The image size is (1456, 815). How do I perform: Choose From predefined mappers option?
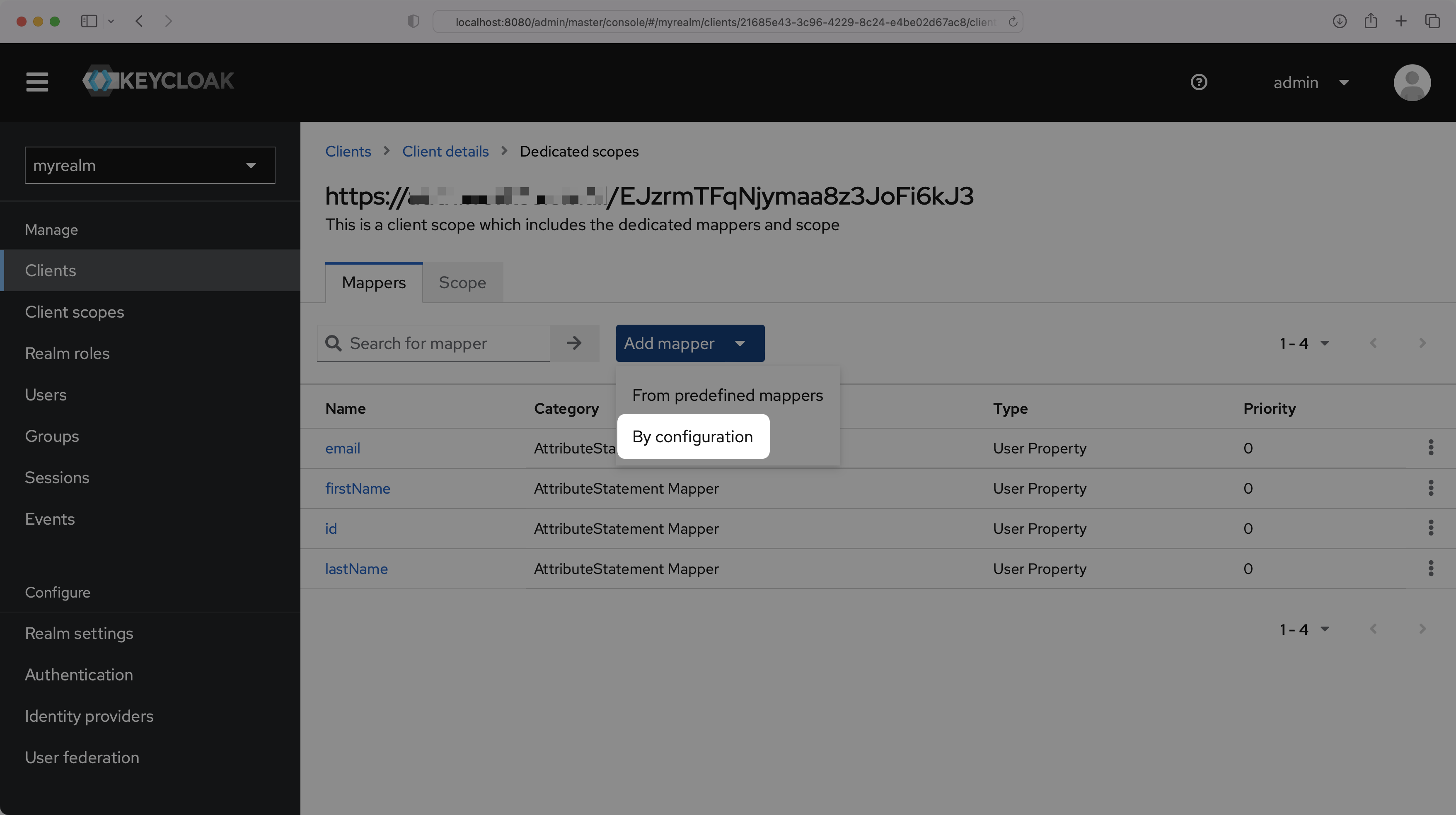click(x=728, y=395)
